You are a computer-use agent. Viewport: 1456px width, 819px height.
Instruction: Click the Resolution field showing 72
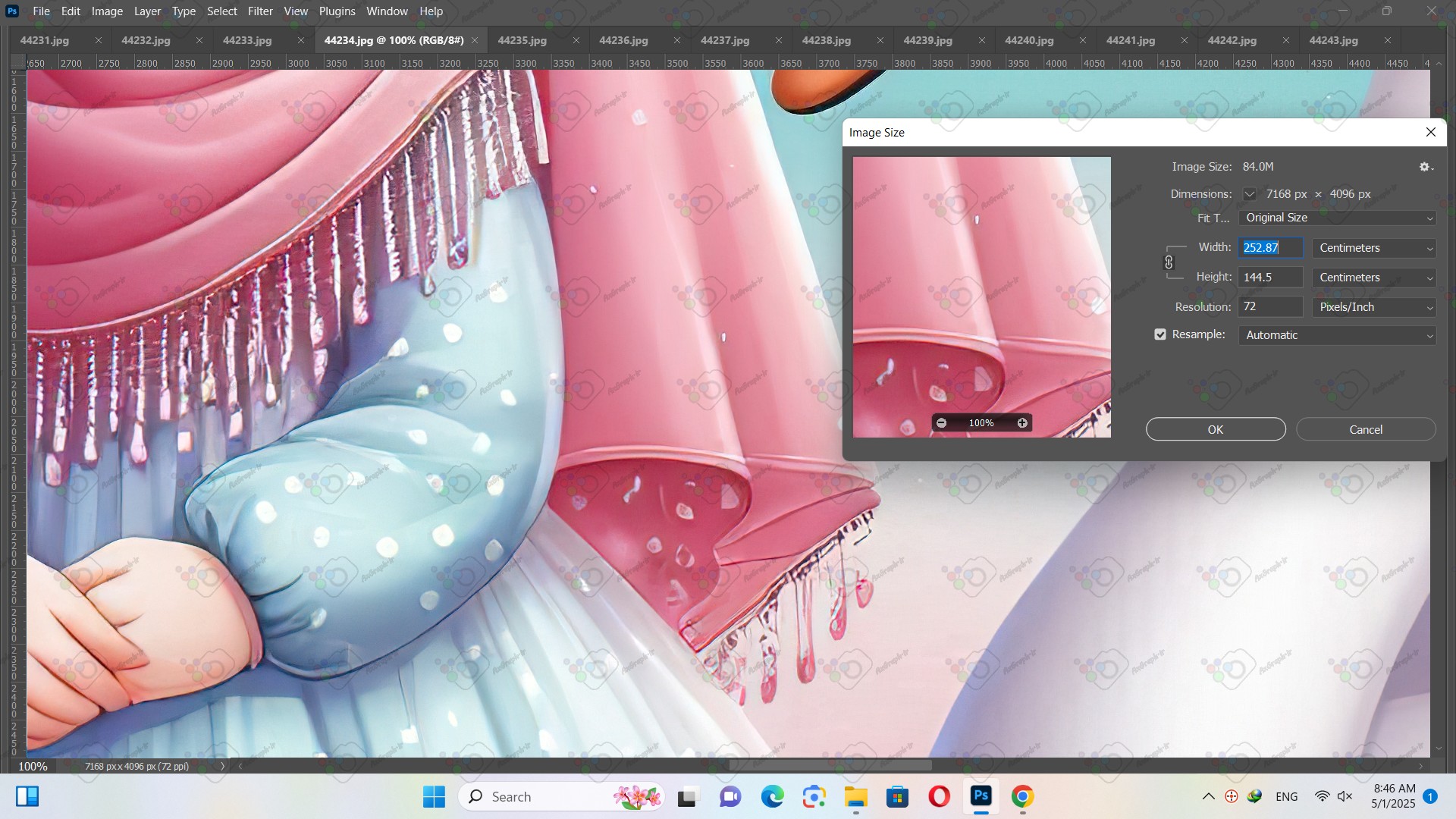[1271, 307]
